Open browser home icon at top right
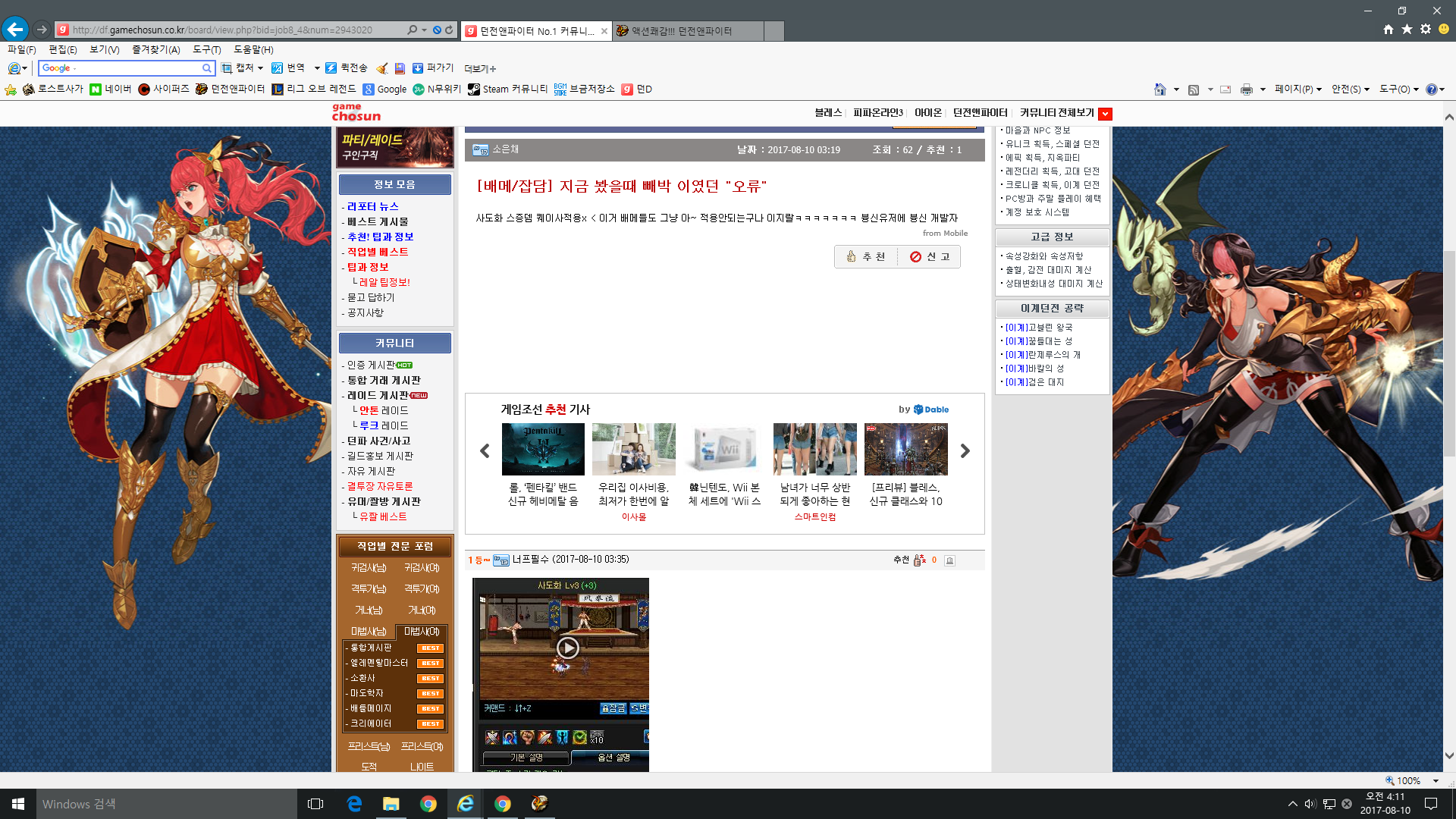1456x819 pixels. tap(1388, 30)
